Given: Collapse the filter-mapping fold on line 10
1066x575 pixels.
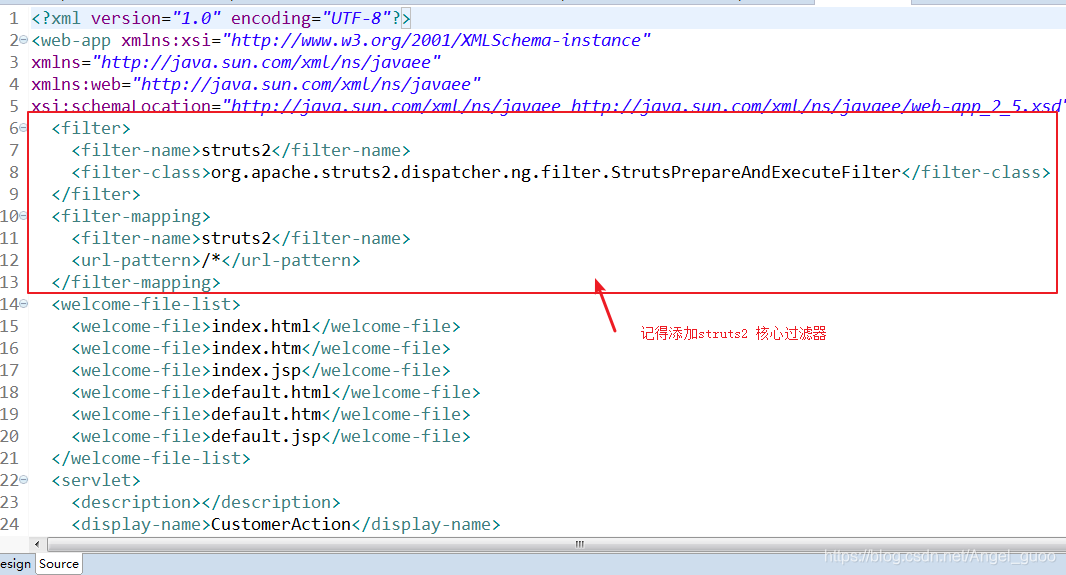Looking at the screenshot, I should click(24, 215).
